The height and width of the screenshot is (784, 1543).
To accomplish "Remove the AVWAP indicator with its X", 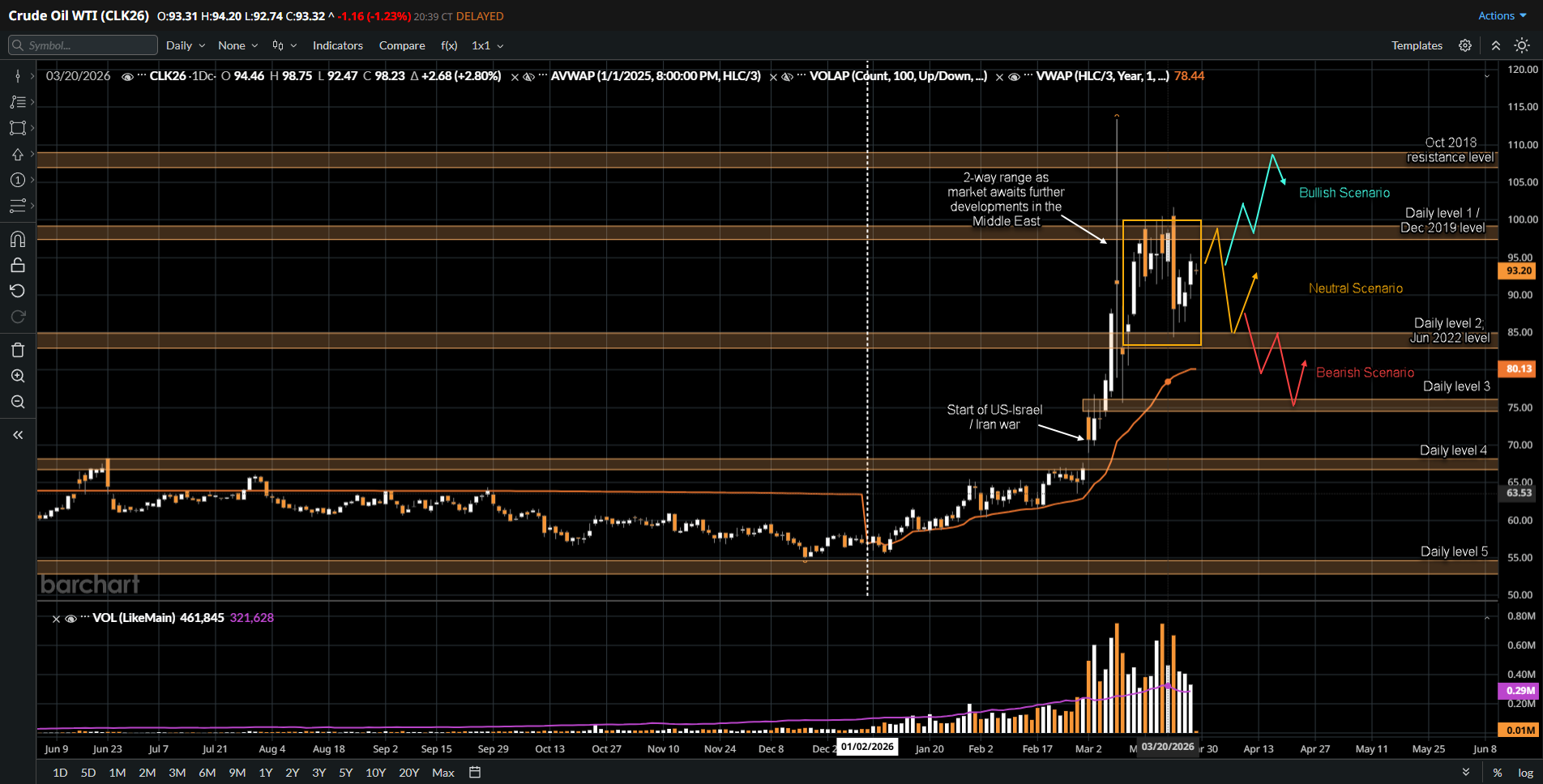I will pos(515,77).
